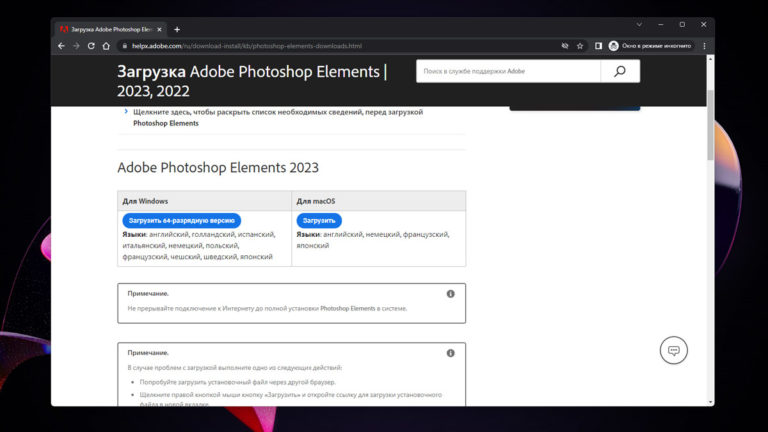
Task: Click the third-party cookies blocked eye icon
Action: click(x=565, y=46)
